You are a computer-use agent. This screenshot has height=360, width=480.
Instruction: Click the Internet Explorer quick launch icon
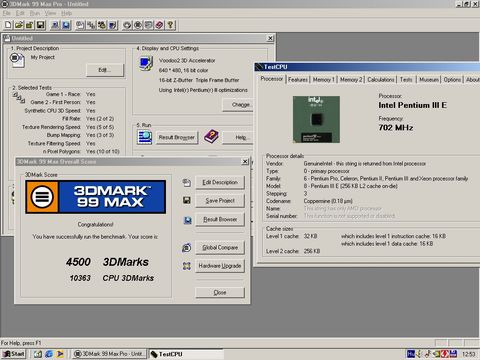(x=49, y=354)
